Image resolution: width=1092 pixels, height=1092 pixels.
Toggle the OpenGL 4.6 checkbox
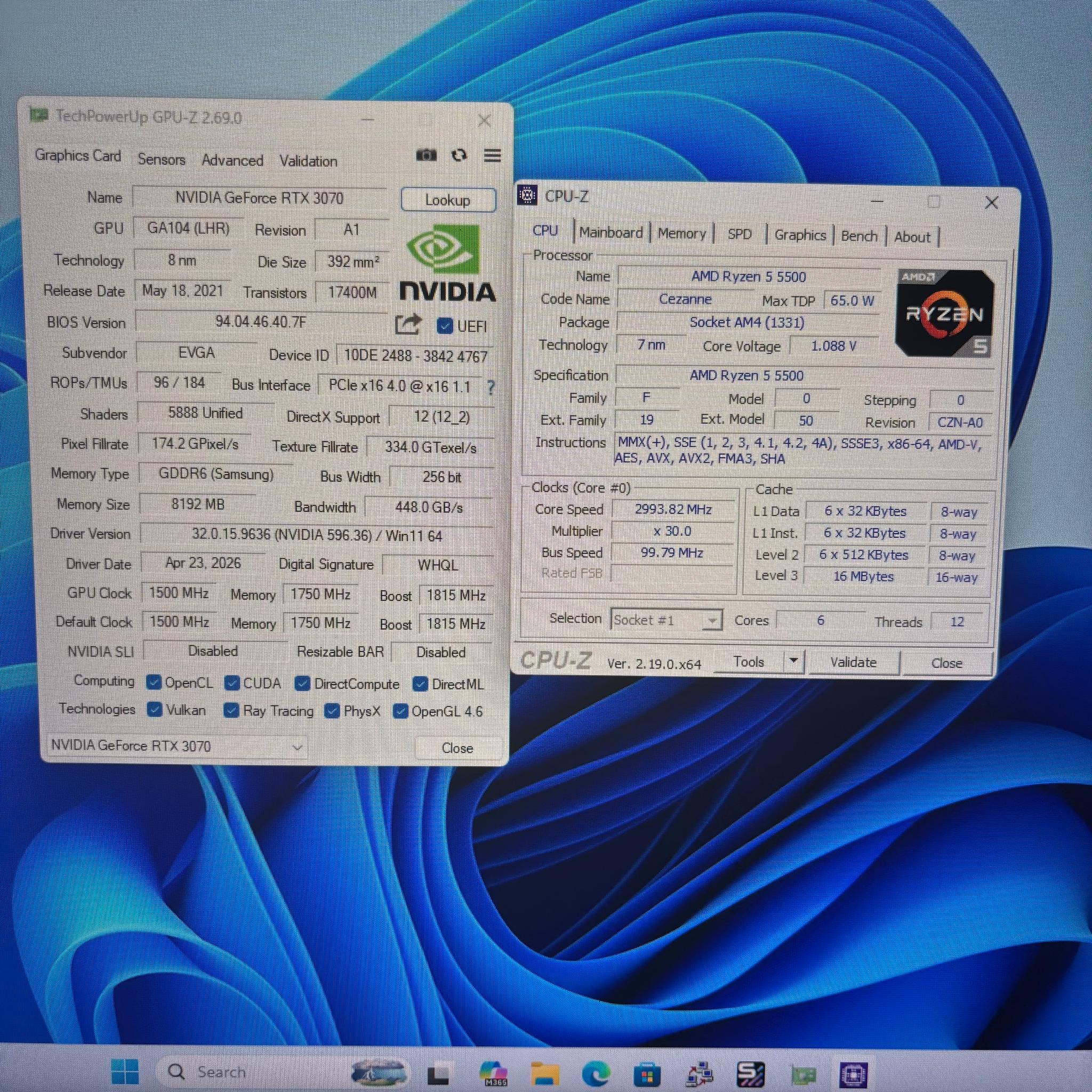click(400, 712)
